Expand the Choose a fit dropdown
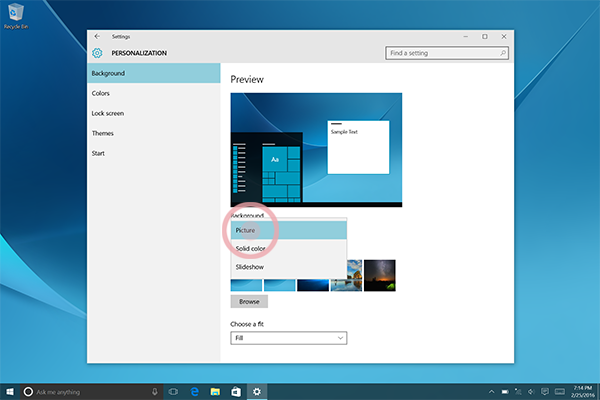 coord(289,338)
